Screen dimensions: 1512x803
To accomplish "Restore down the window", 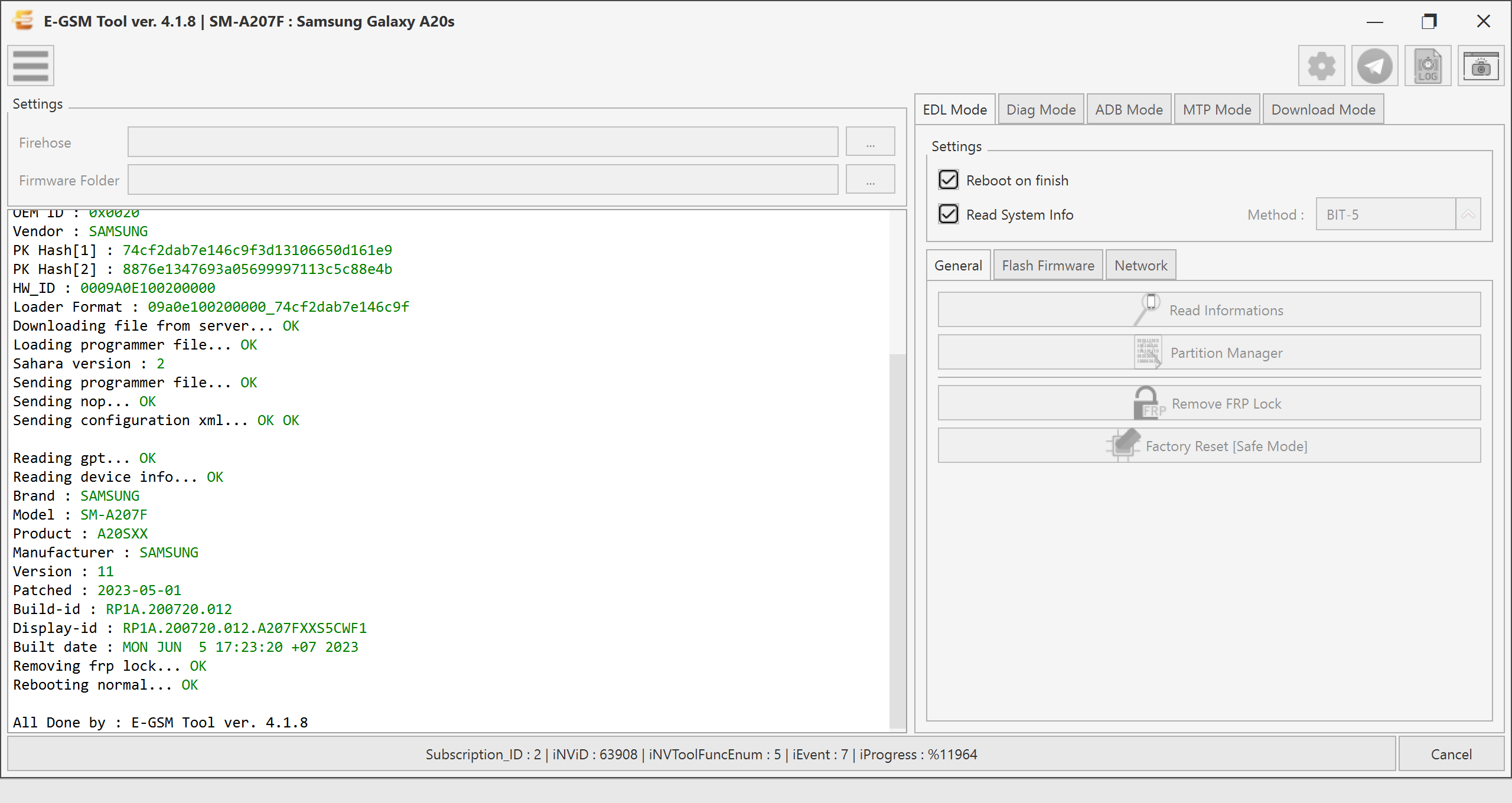I will [1429, 22].
